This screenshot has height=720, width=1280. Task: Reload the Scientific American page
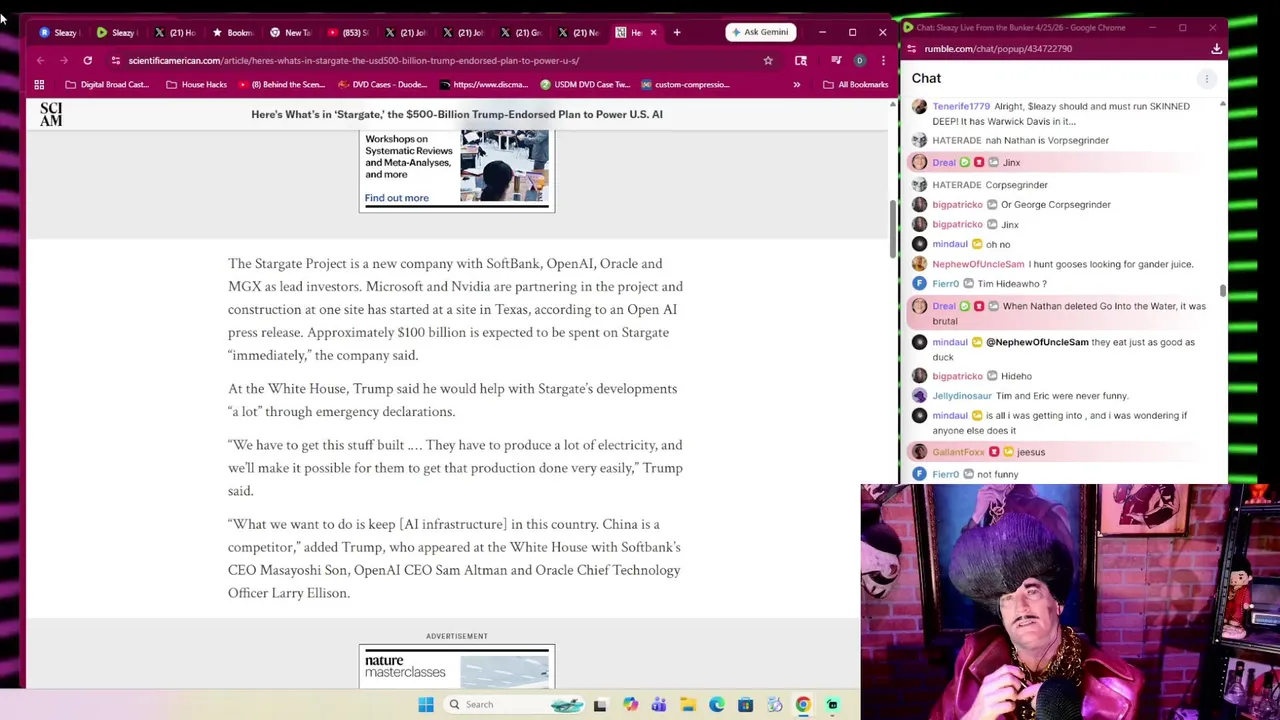pyautogui.click(x=87, y=60)
